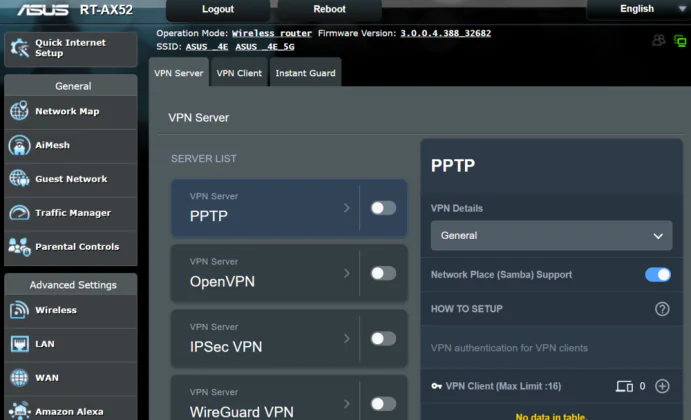691x420 pixels.
Task: Click the SERVER LIST heading
Action: (x=204, y=159)
